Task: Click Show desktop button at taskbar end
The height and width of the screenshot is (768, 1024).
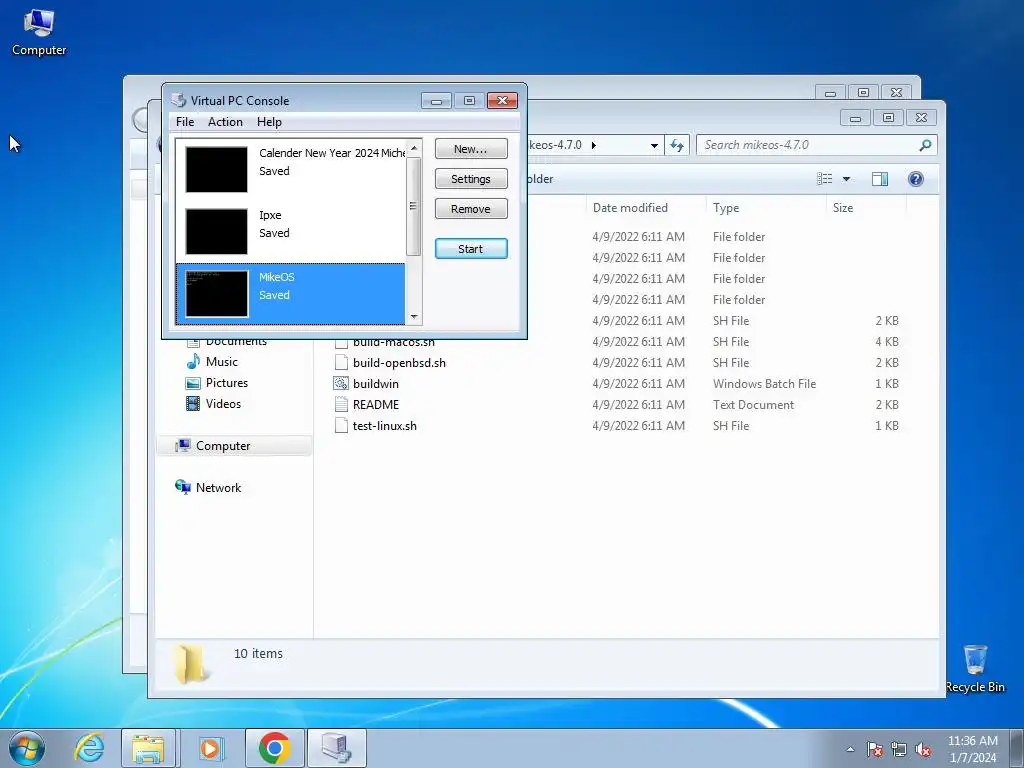Action: point(1017,748)
